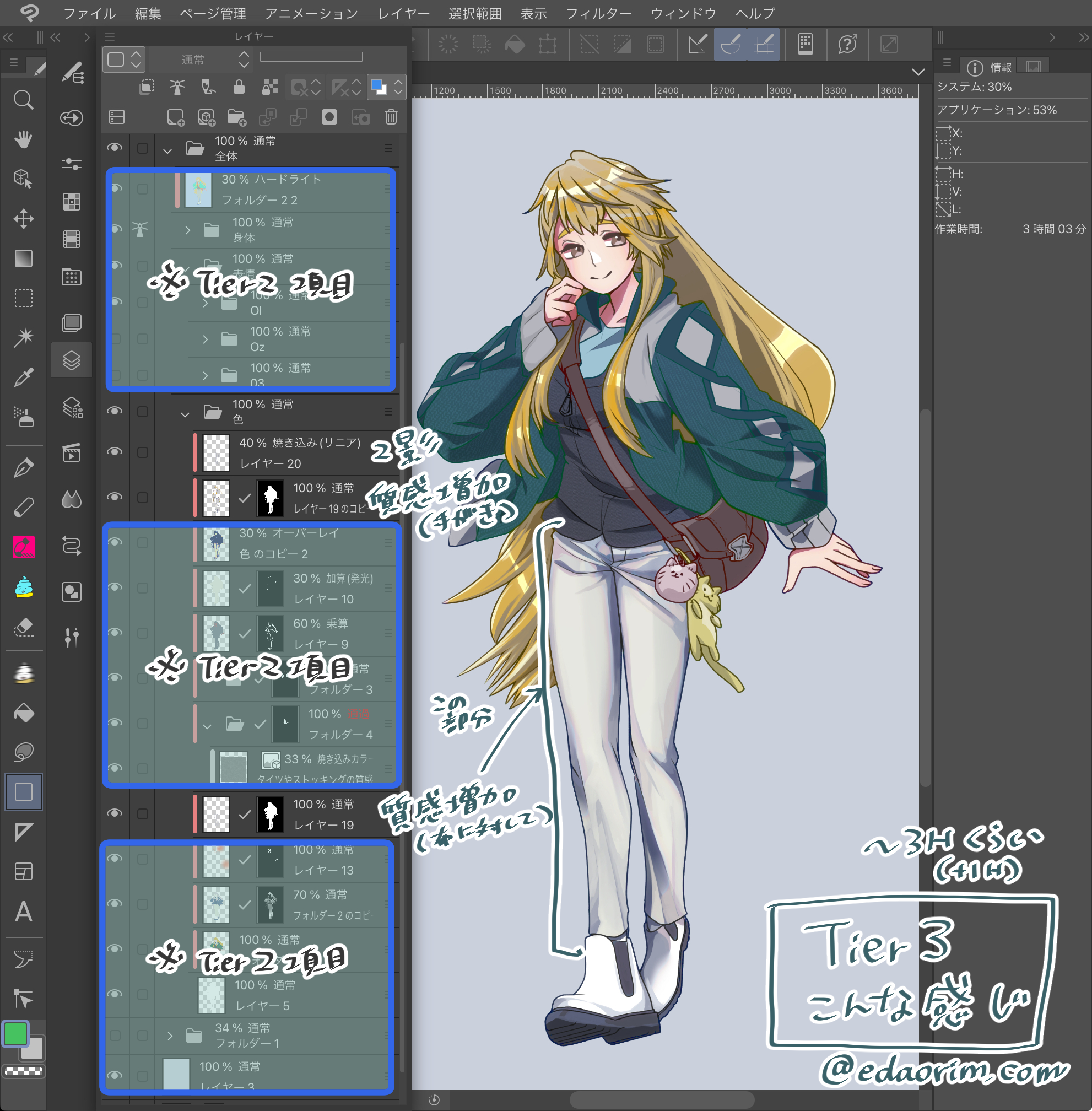
Task: Click the Delete layer trash icon
Action: click(391, 117)
